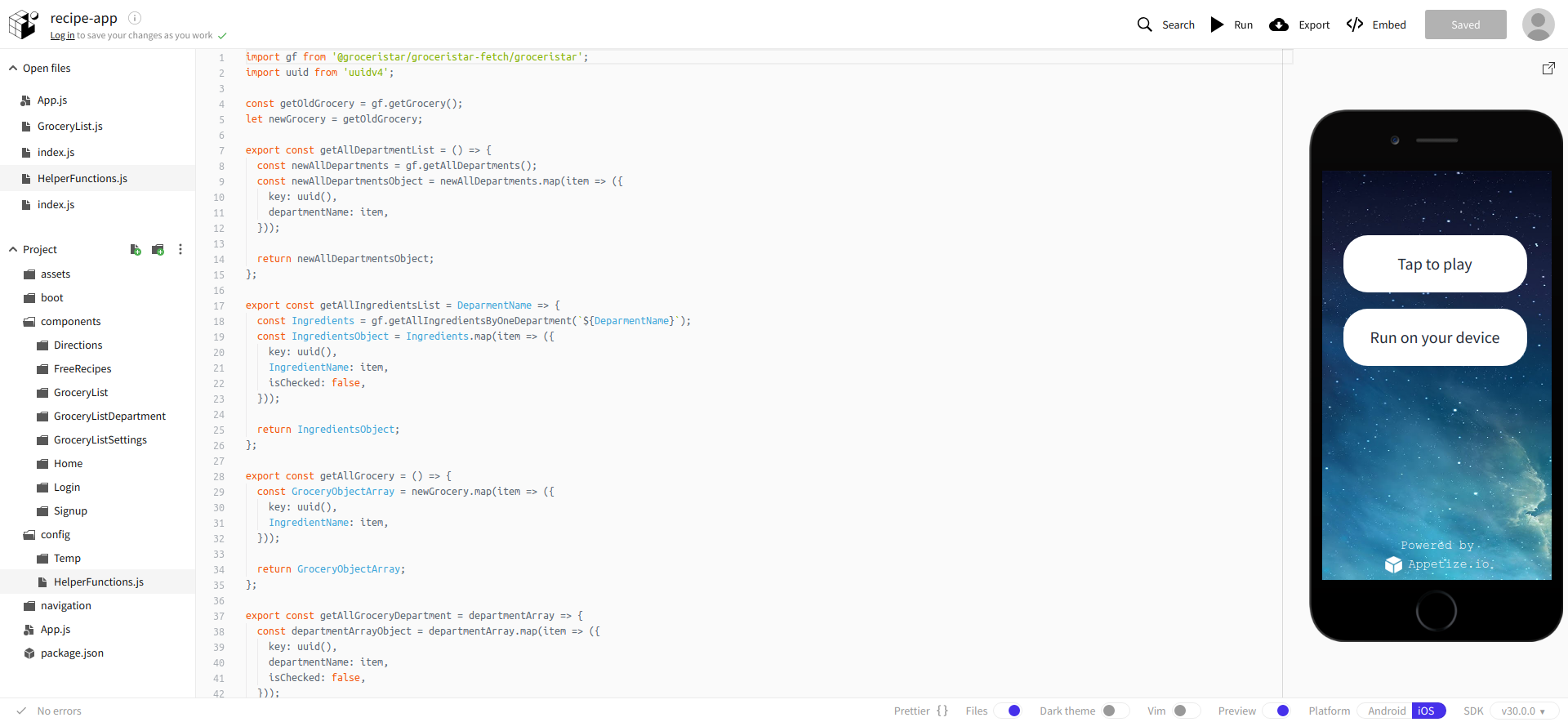
Task: Toggle the Preview switch off
Action: (x=1276, y=711)
